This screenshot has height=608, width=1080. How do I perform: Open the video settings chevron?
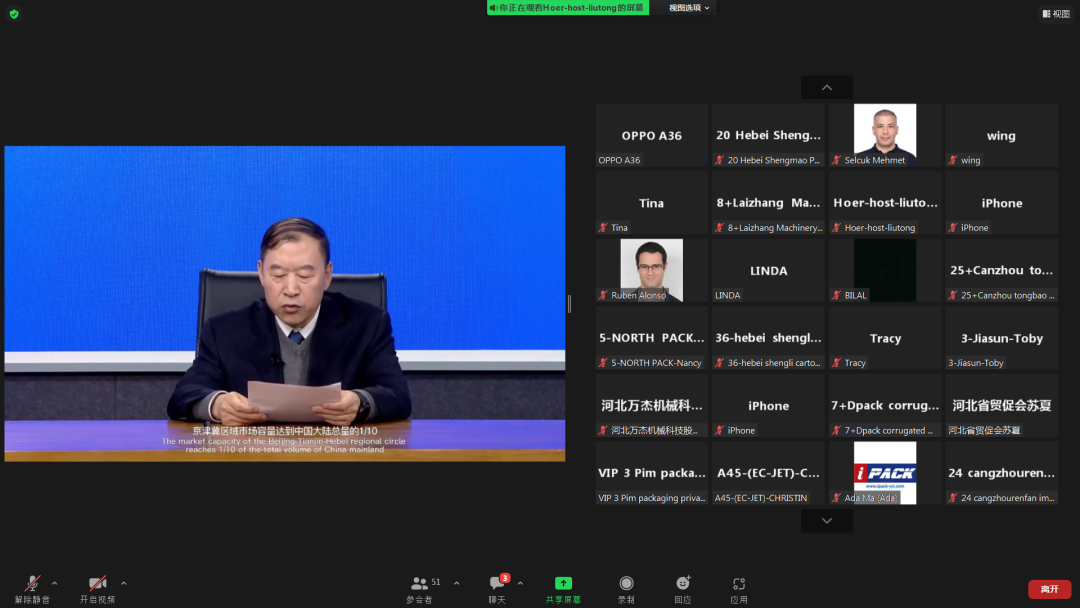click(x=120, y=582)
